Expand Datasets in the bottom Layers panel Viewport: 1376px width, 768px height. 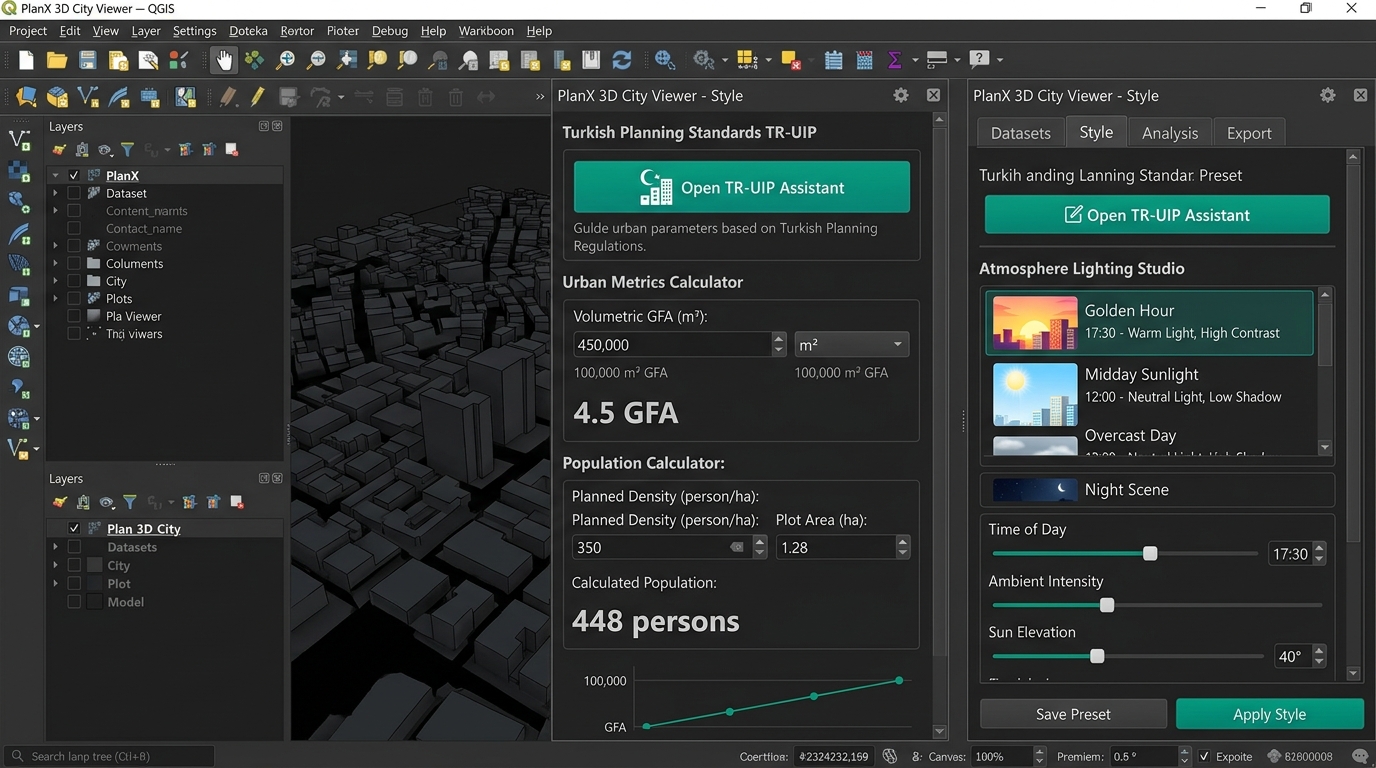click(56, 547)
